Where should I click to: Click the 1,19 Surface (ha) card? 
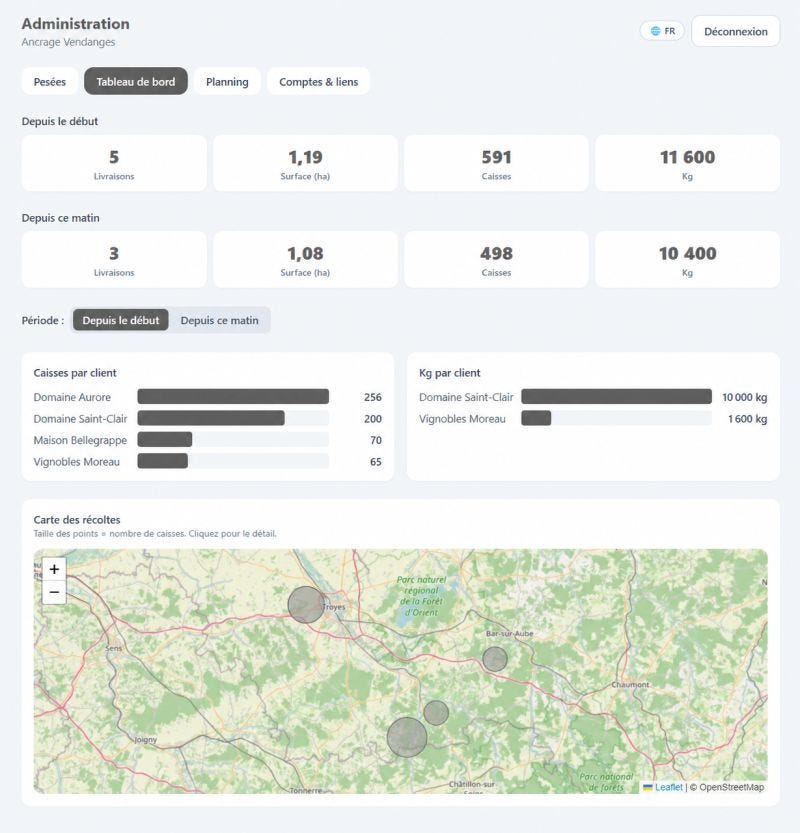point(305,163)
